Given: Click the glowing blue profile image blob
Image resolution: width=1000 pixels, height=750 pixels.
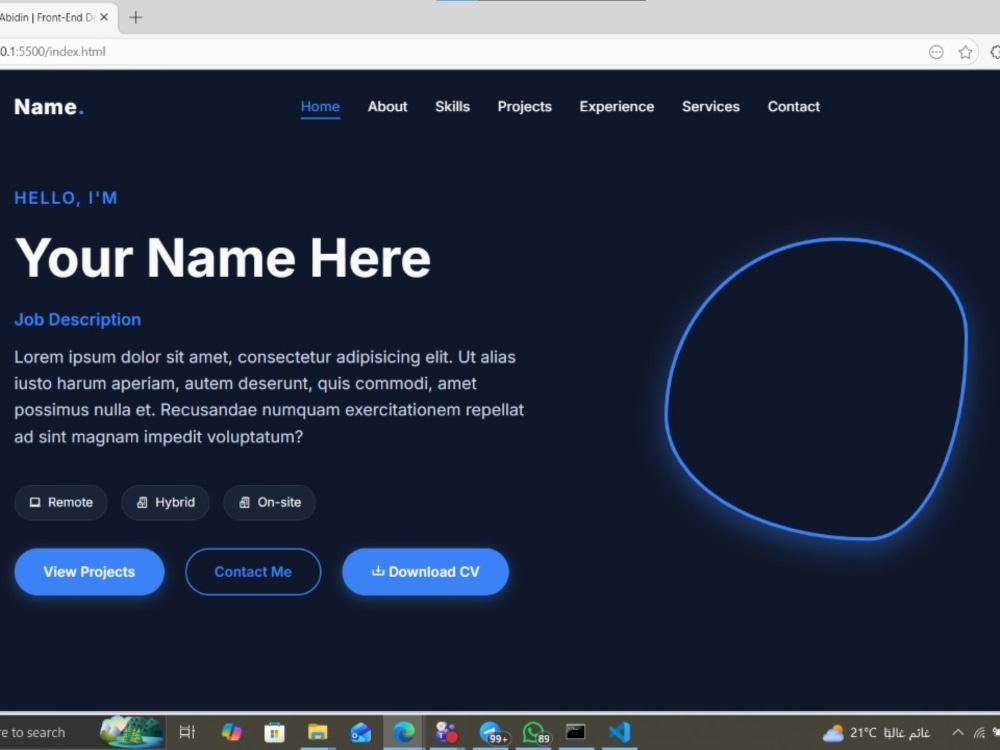Looking at the screenshot, I should 816,389.
